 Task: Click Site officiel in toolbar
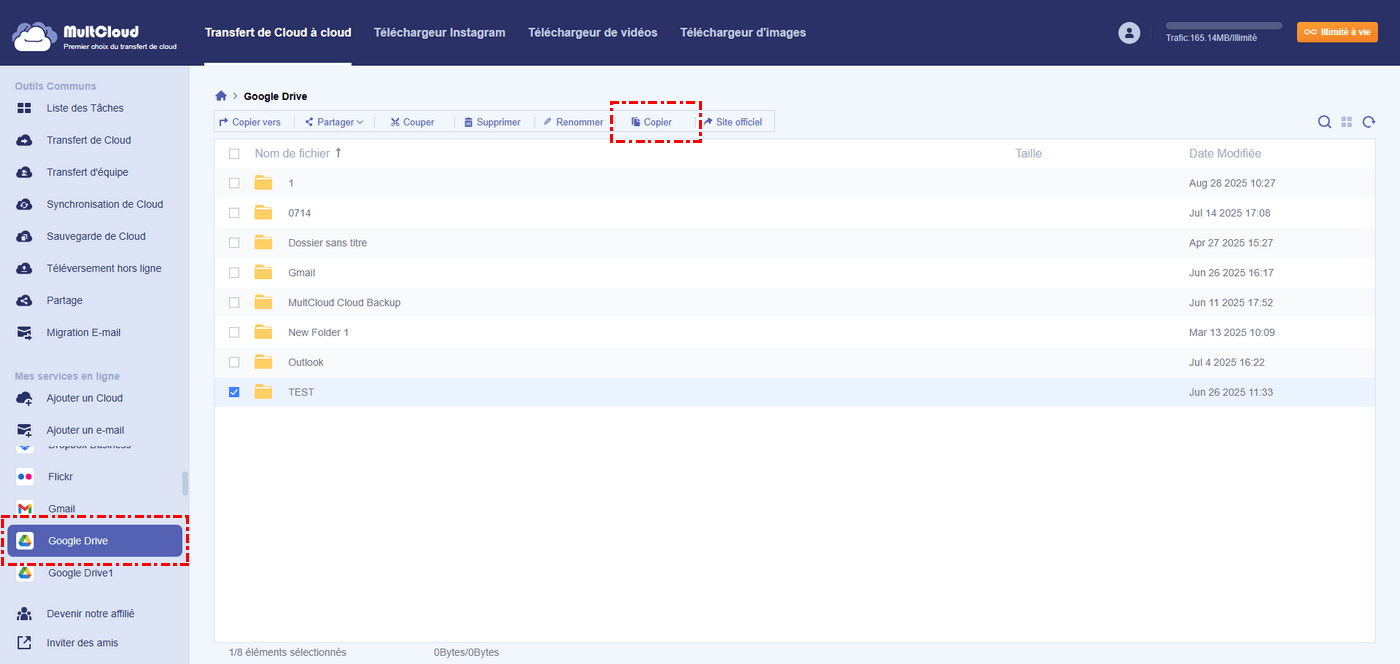click(732, 122)
